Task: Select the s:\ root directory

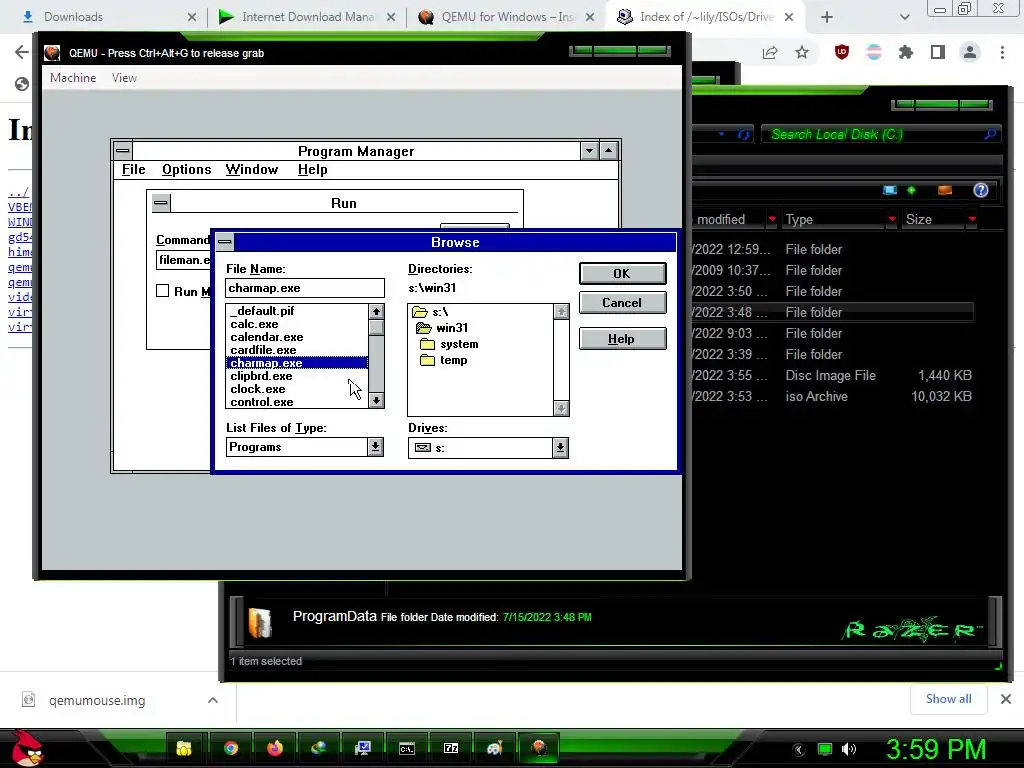Action: click(430, 312)
